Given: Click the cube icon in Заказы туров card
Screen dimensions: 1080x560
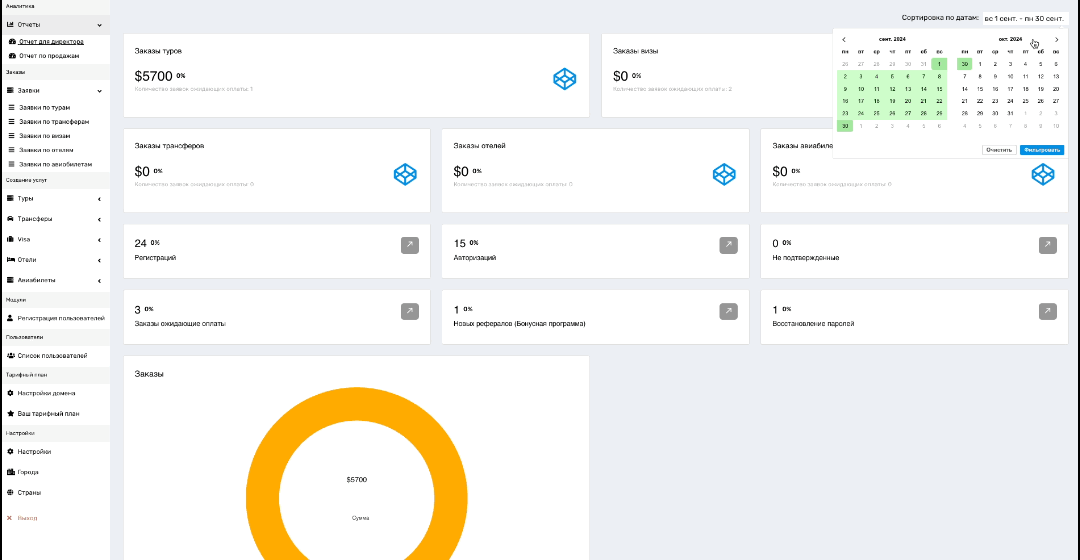Looking at the screenshot, I should 566,78.
